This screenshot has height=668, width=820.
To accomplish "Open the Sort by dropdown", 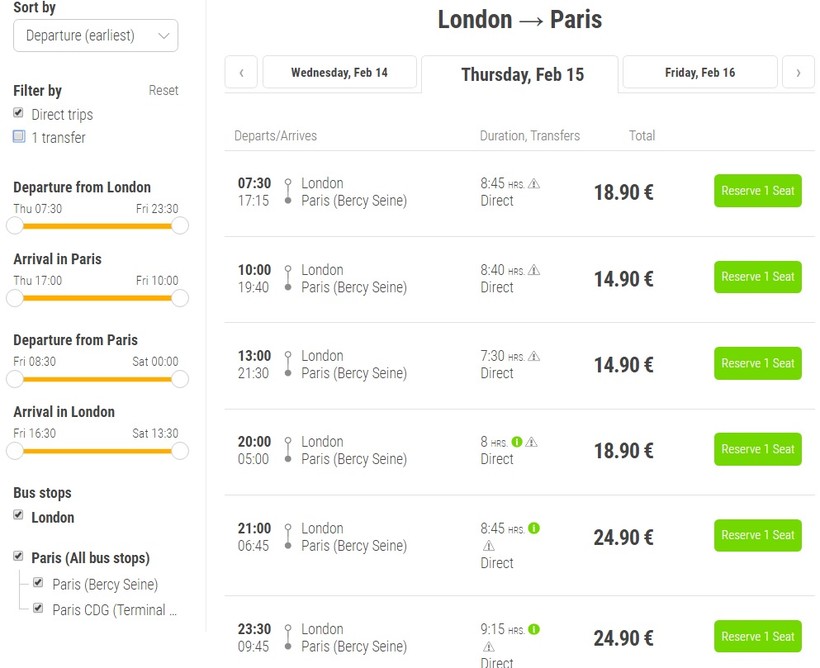I will 96,36.
